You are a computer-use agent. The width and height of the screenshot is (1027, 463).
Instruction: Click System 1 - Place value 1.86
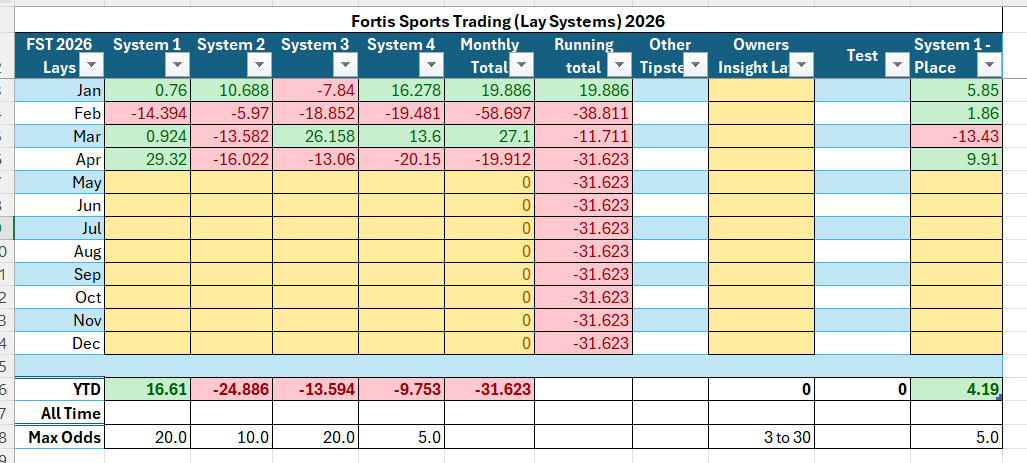(x=956, y=113)
